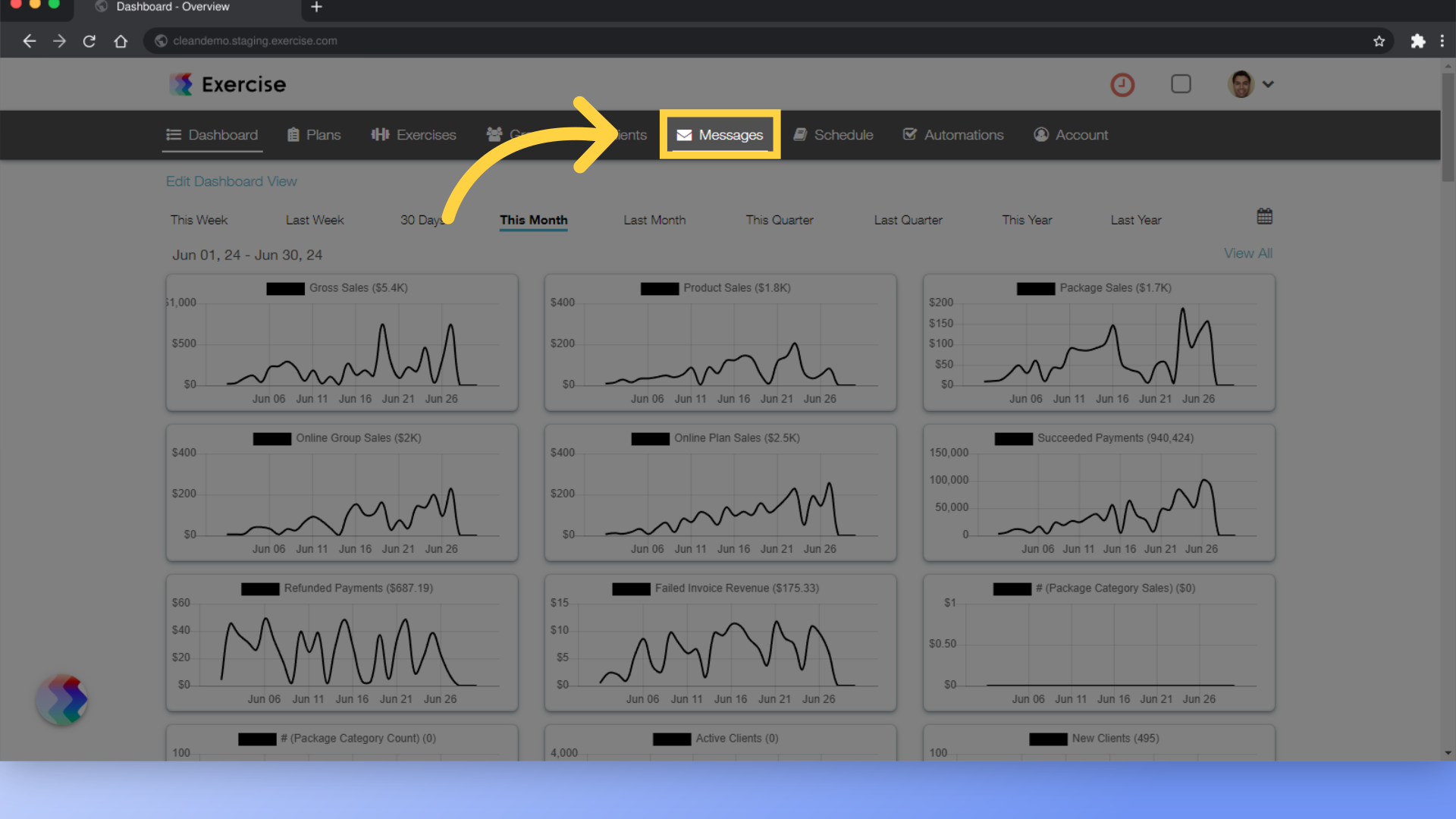Image resolution: width=1456 pixels, height=819 pixels.
Task: Click the browser home icon
Action: click(x=121, y=41)
